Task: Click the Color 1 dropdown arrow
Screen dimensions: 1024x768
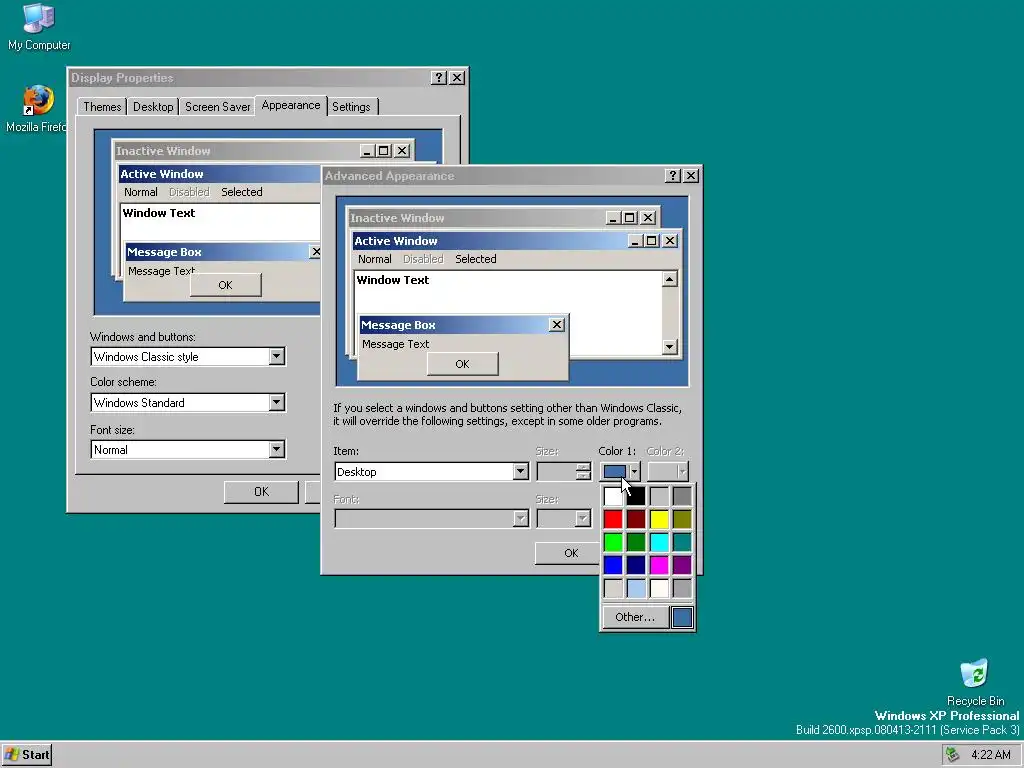Action: 634,472
